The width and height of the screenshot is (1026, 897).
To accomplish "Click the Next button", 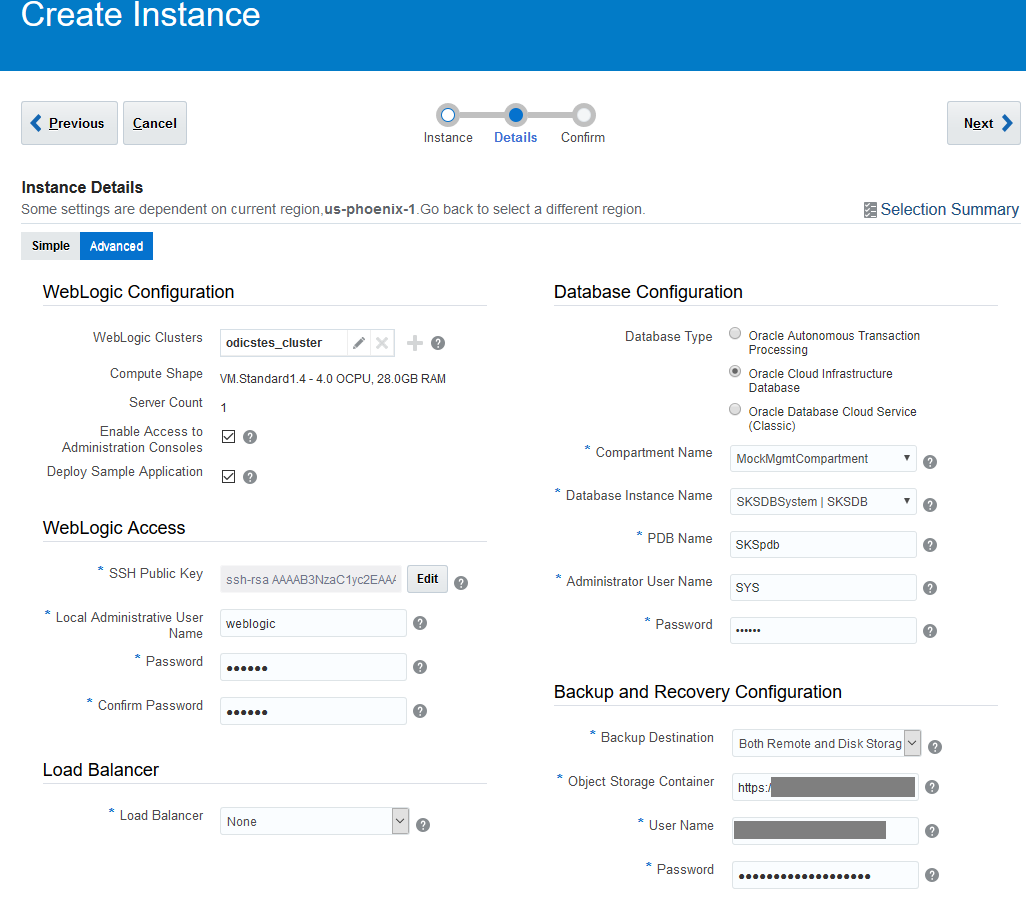I will point(983,122).
